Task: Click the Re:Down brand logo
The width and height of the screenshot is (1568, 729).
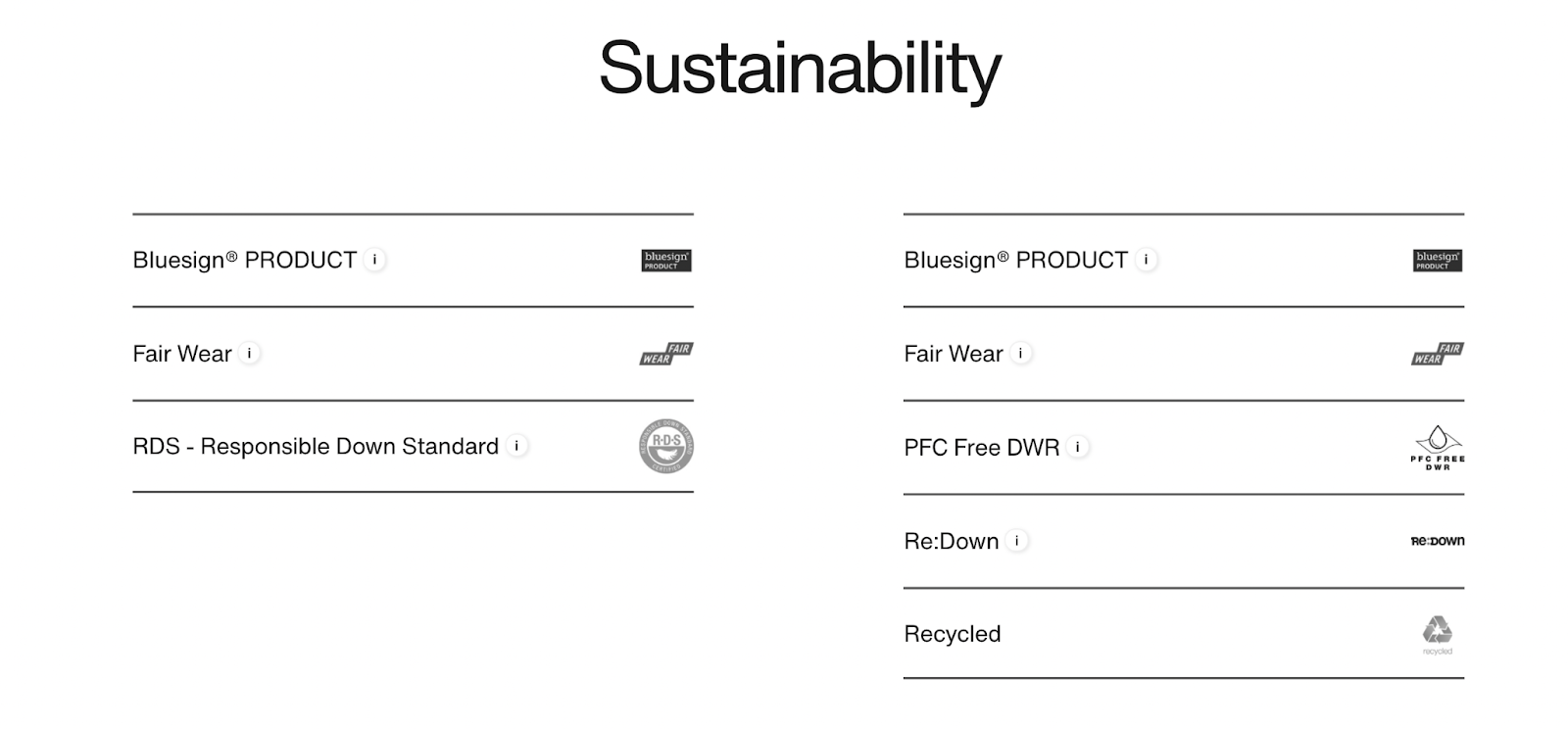Action: tap(1437, 540)
